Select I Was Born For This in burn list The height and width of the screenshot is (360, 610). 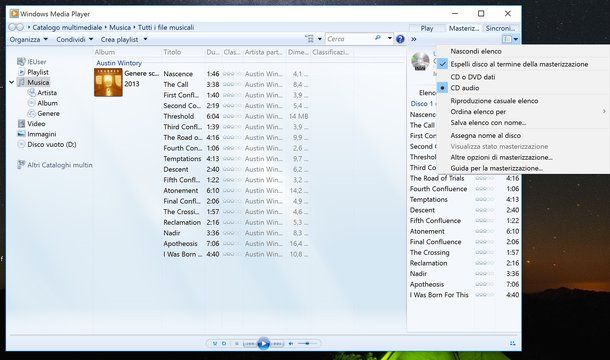tap(439, 295)
